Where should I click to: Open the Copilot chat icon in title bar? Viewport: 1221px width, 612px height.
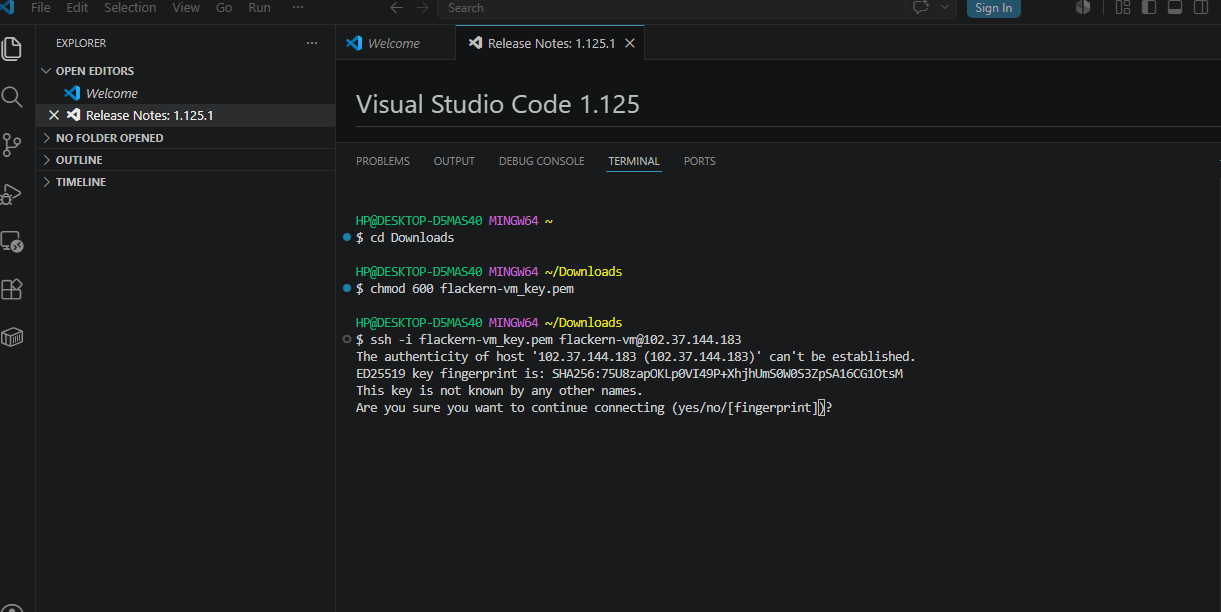(921, 8)
